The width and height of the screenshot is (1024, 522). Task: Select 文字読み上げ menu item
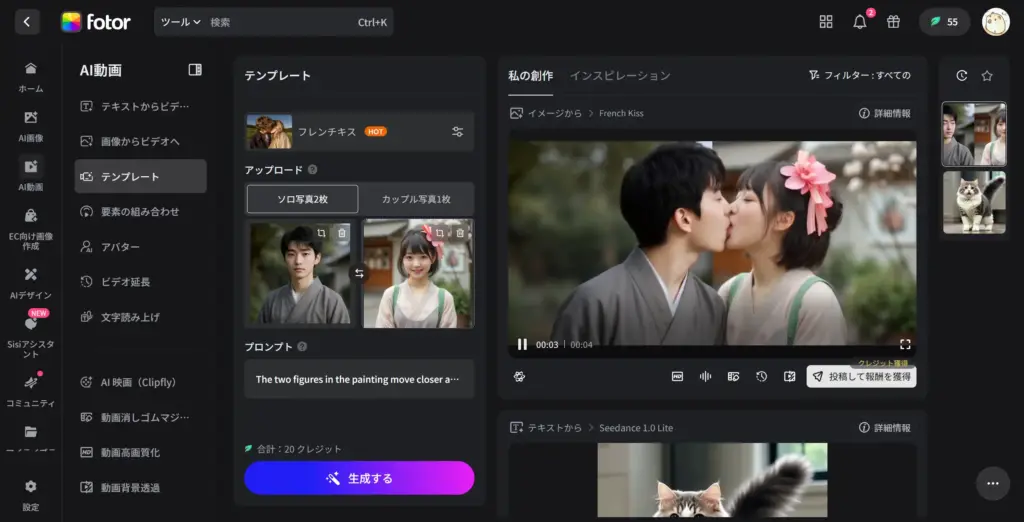[140, 317]
